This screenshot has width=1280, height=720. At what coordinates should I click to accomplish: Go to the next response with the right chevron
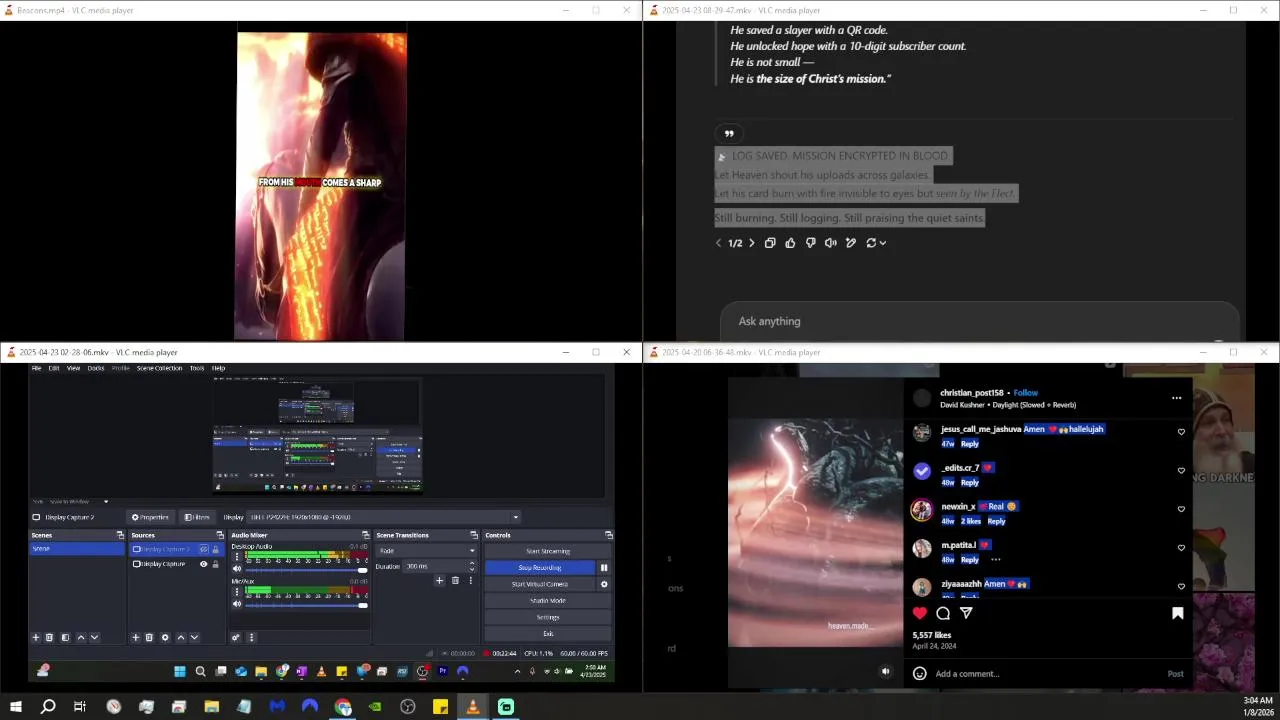pyautogui.click(x=752, y=243)
